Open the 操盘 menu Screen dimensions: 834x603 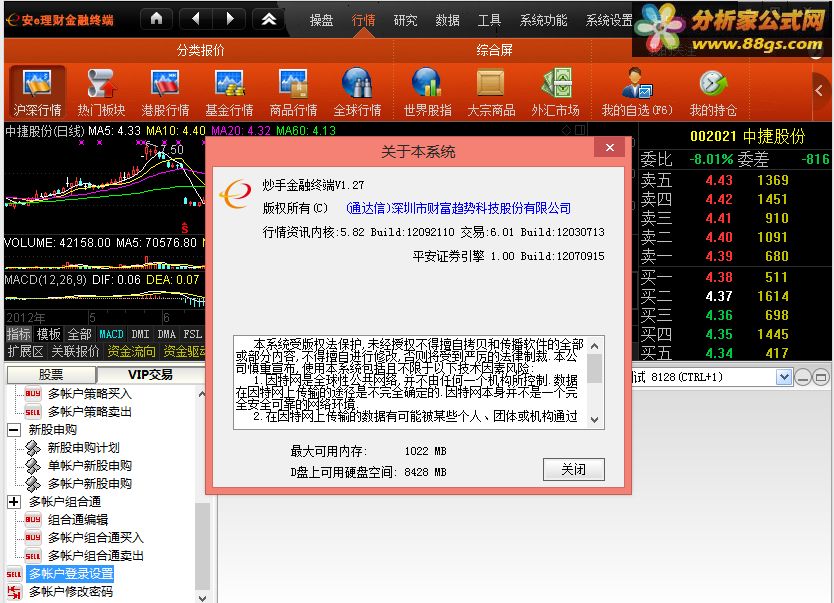tap(321, 20)
